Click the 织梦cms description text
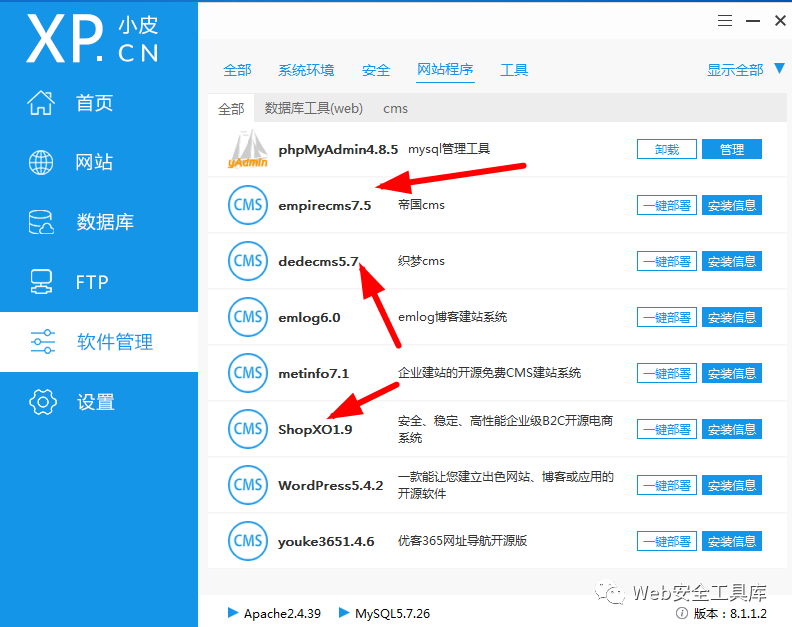The image size is (792, 627). tap(421, 261)
